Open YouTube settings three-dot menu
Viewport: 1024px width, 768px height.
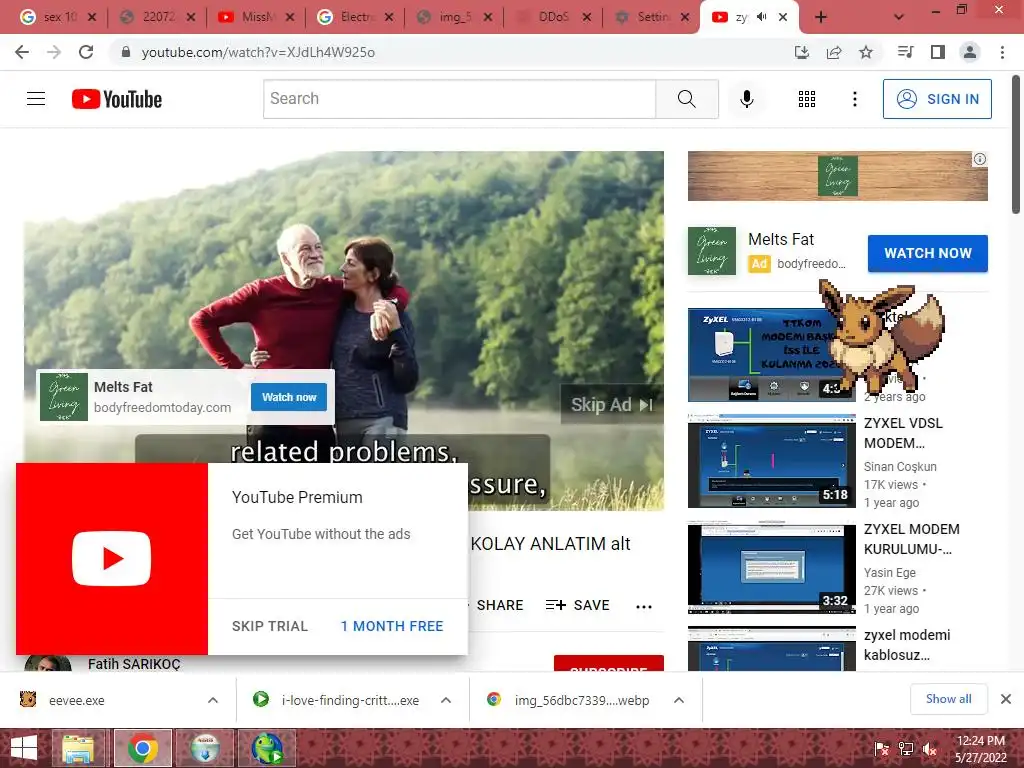(854, 99)
